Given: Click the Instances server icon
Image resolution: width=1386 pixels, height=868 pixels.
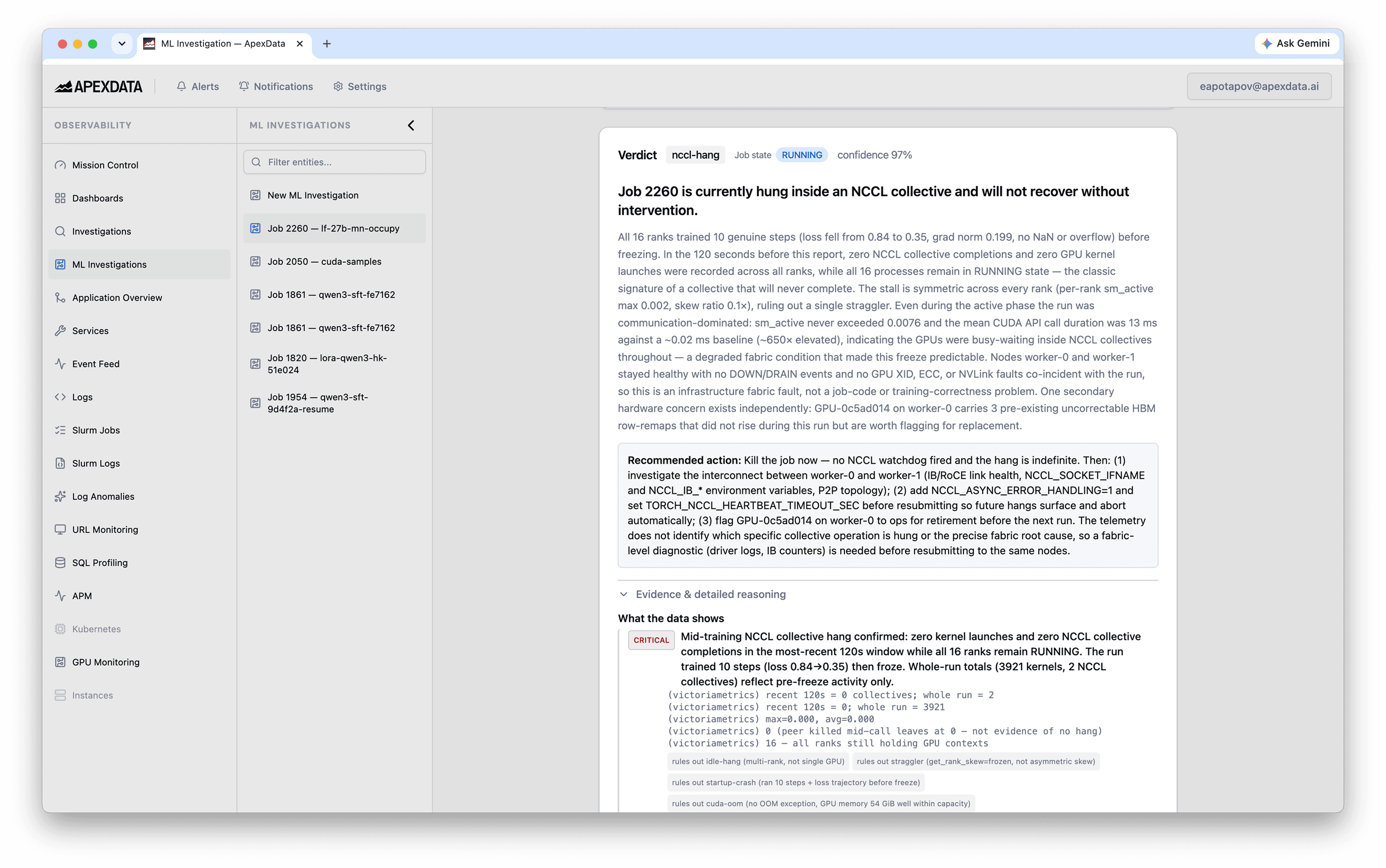Looking at the screenshot, I should pos(60,695).
